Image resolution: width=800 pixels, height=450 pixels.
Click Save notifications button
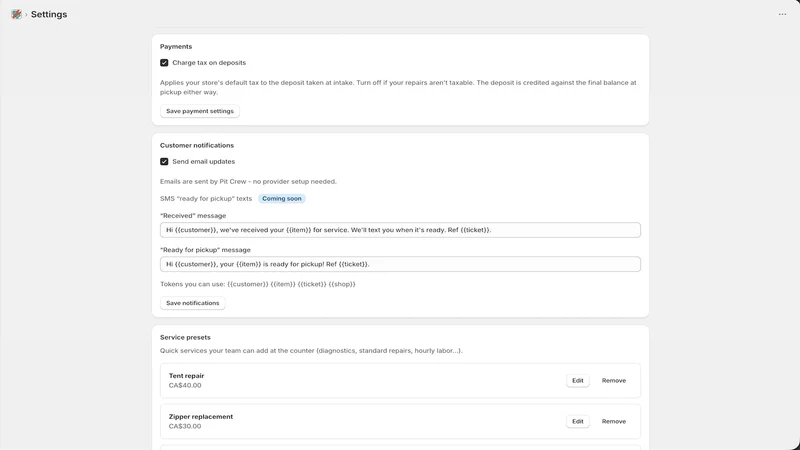tap(192, 303)
